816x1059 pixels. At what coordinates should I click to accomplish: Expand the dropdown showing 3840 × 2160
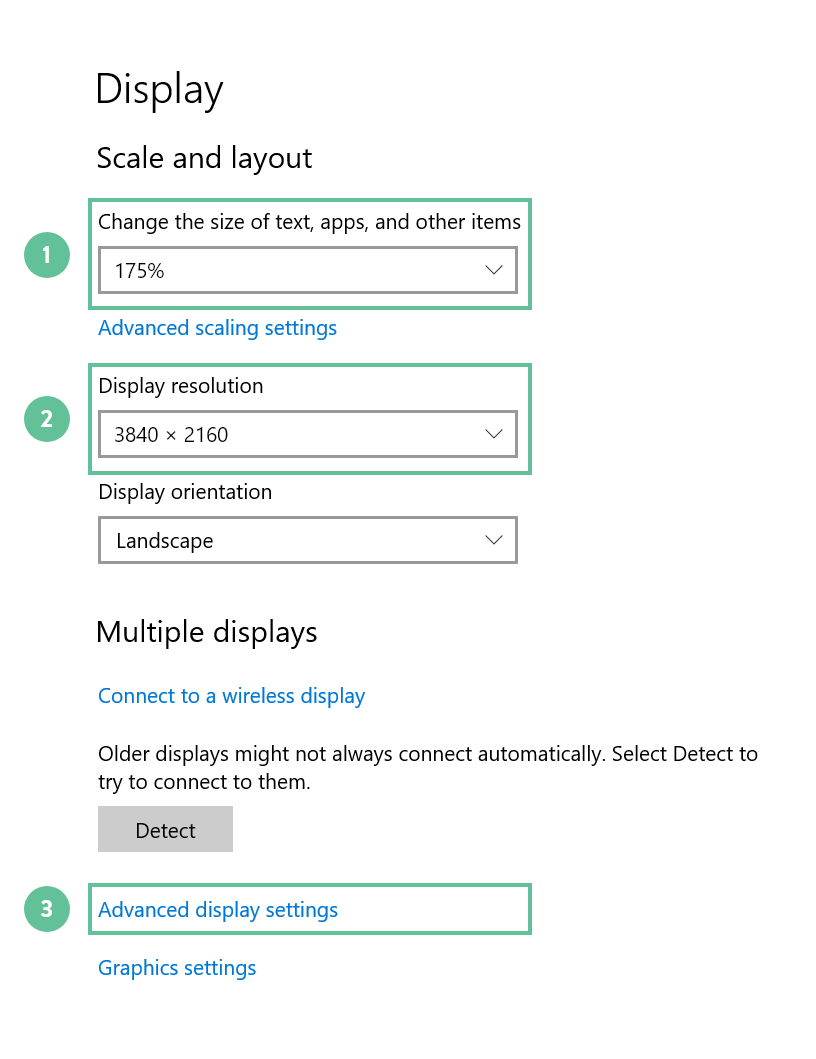tap(307, 434)
